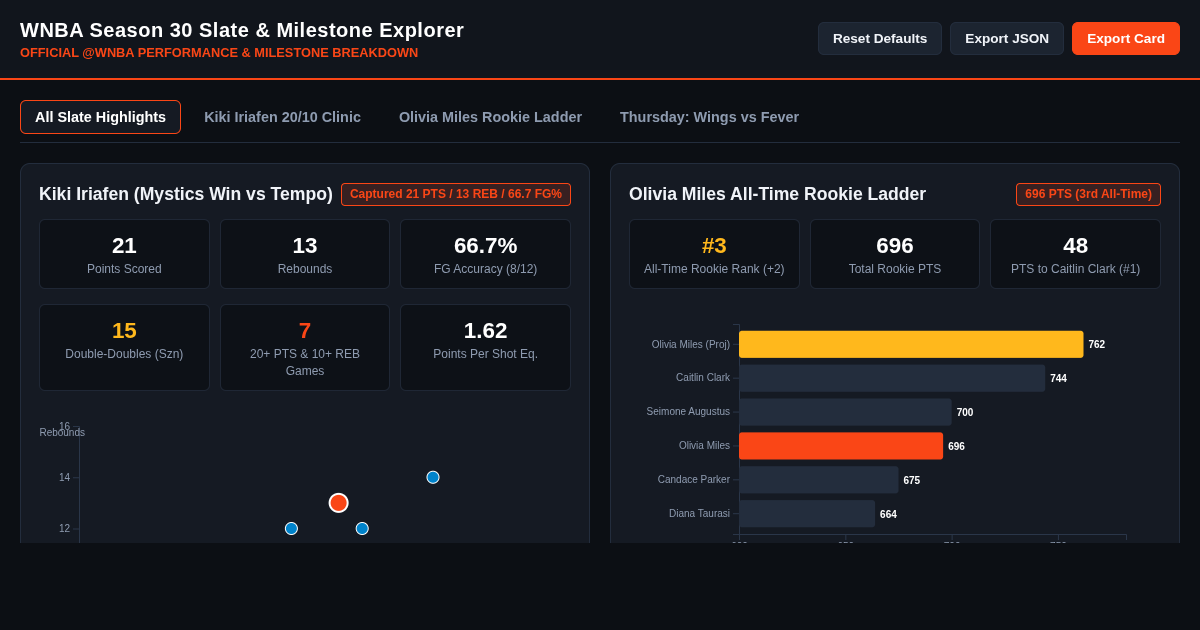This screenshot has height=630, width=1200.
Task: Select the Rebounds 13 stat card
Action: pyautogui.click(x=305, y=254)
